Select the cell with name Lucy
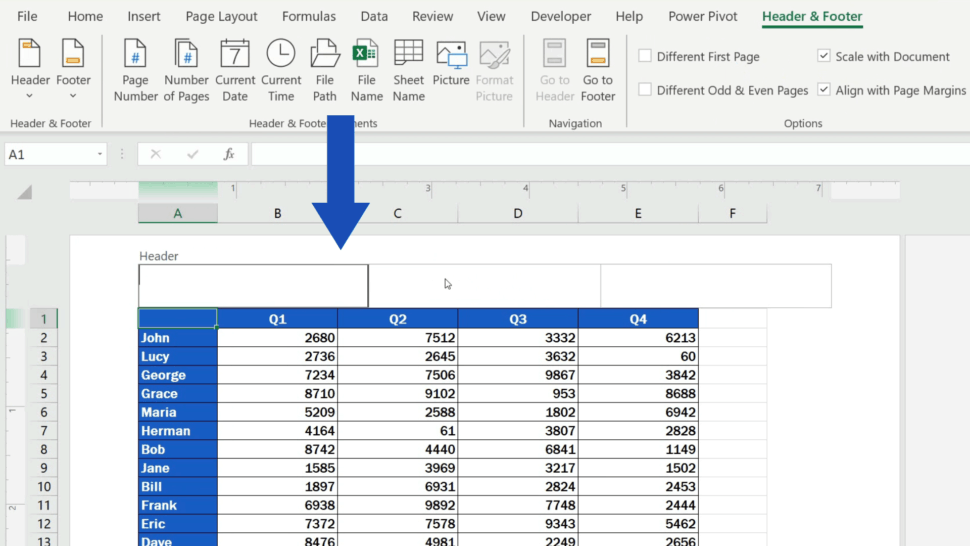Screen dimensions: 970x546 (x=178, y=356)
